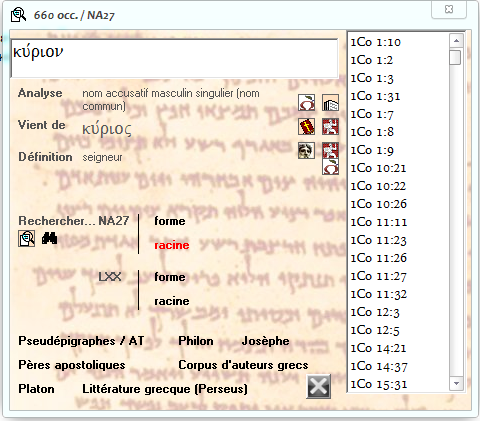Viewport: 480px width, 421px height.
Task: Click the search document icon under Rechercher
Action: pos(26,238)
